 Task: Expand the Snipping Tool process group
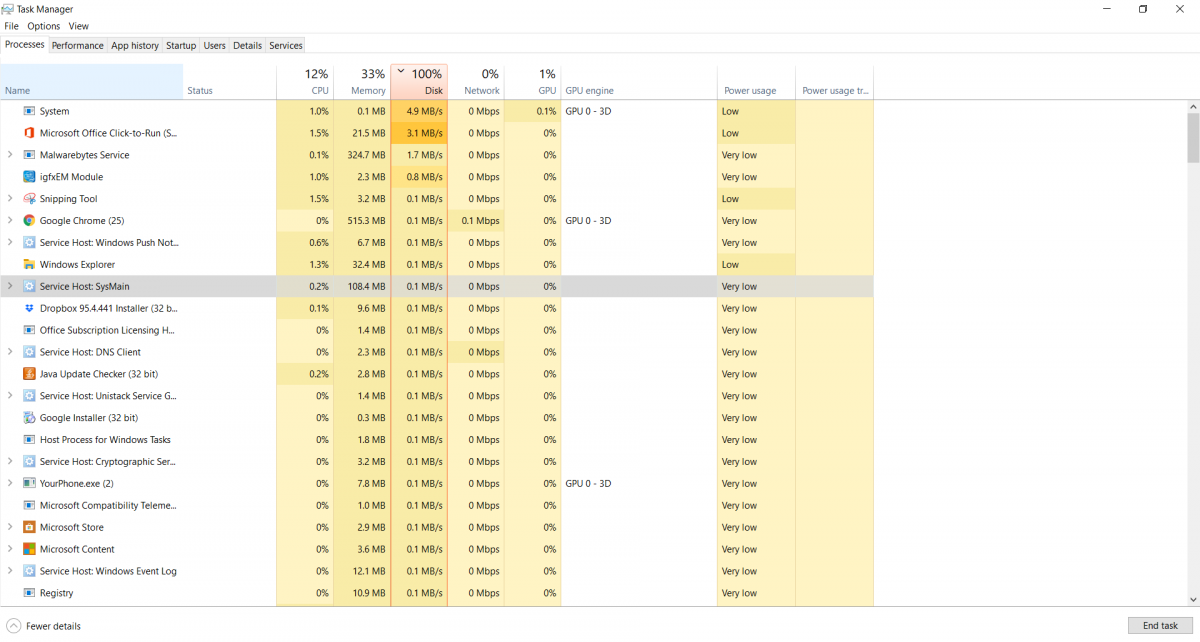point(10,199)
